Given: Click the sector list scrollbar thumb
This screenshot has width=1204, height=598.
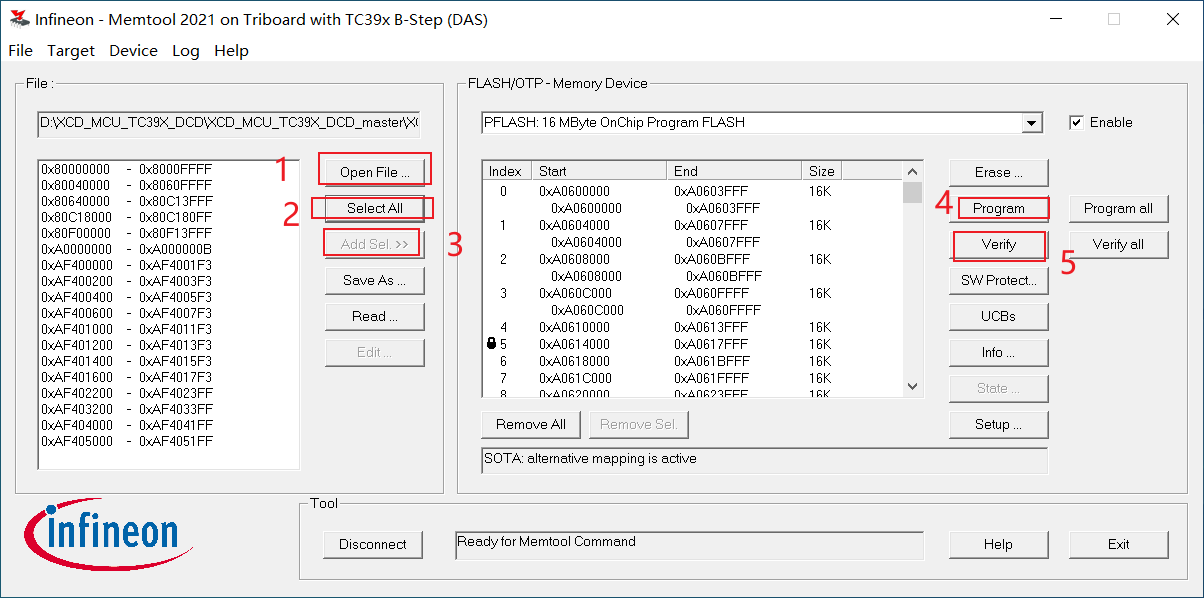Looking at the screenshot, I should point(912,192).
